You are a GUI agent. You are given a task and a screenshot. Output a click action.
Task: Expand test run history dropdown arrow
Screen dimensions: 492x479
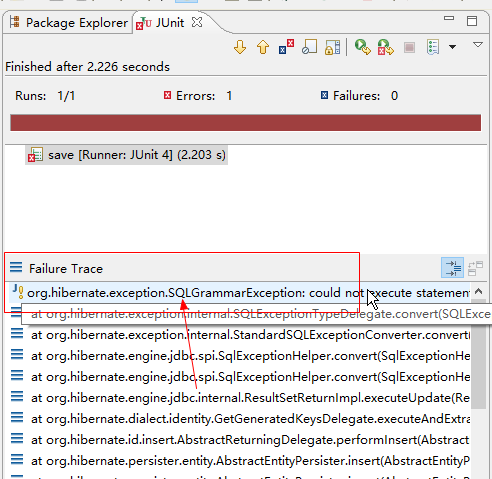452,47
